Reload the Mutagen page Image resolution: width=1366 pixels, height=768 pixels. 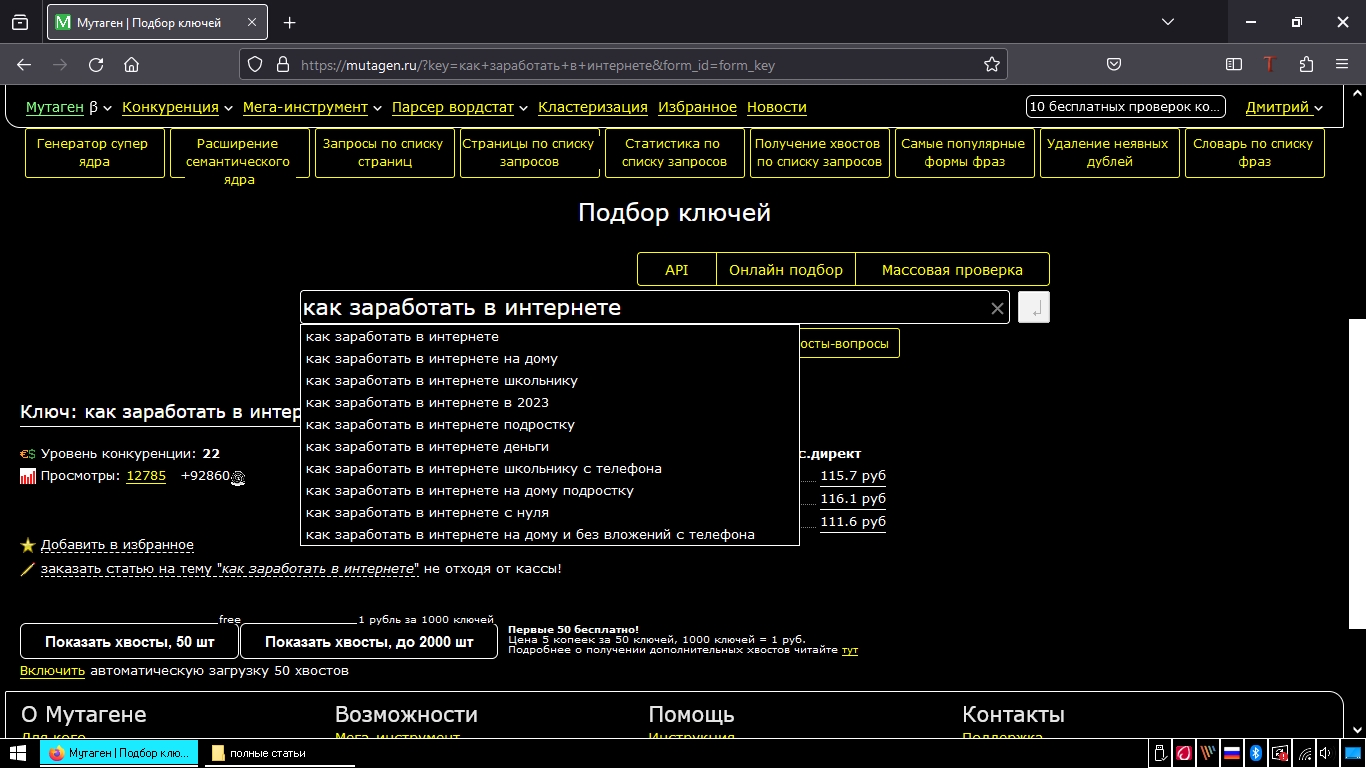click(96, 65)
